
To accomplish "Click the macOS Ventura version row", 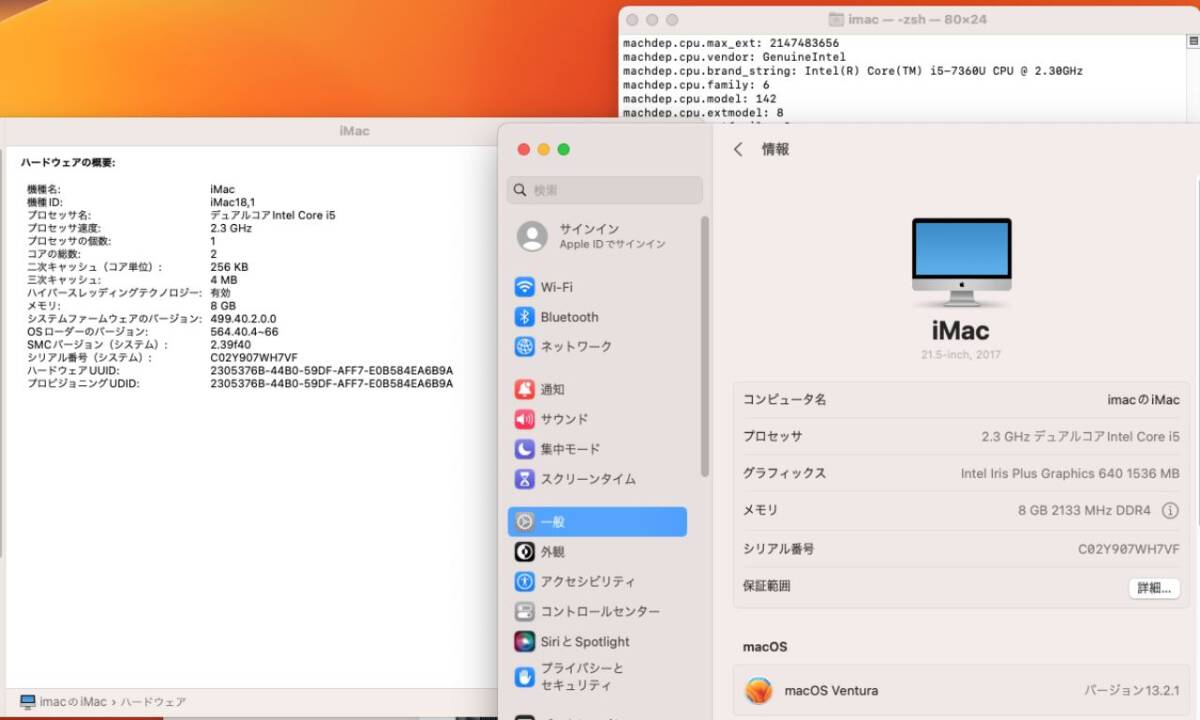I will 960,690.
